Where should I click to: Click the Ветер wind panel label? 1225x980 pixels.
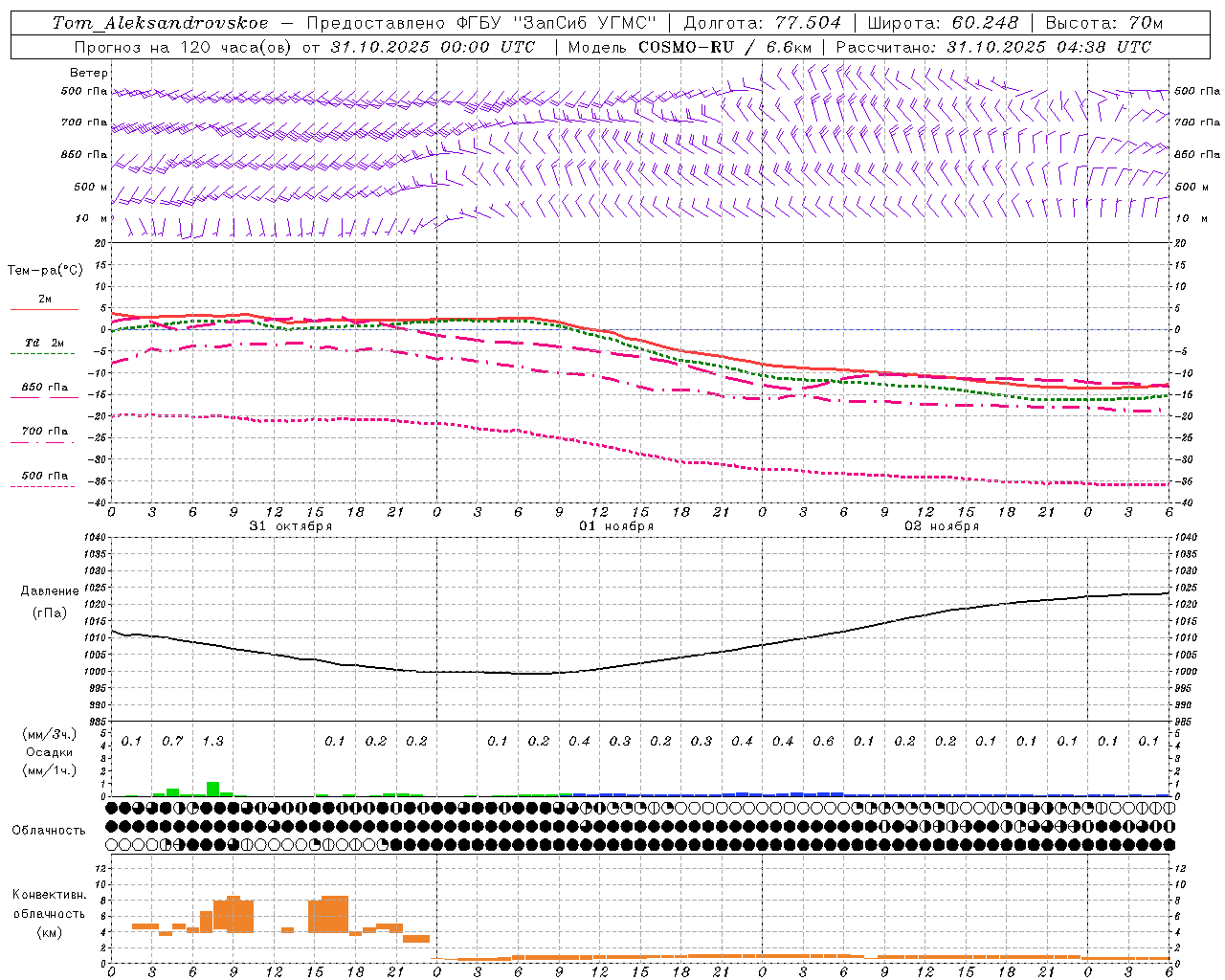coord(89,73)
